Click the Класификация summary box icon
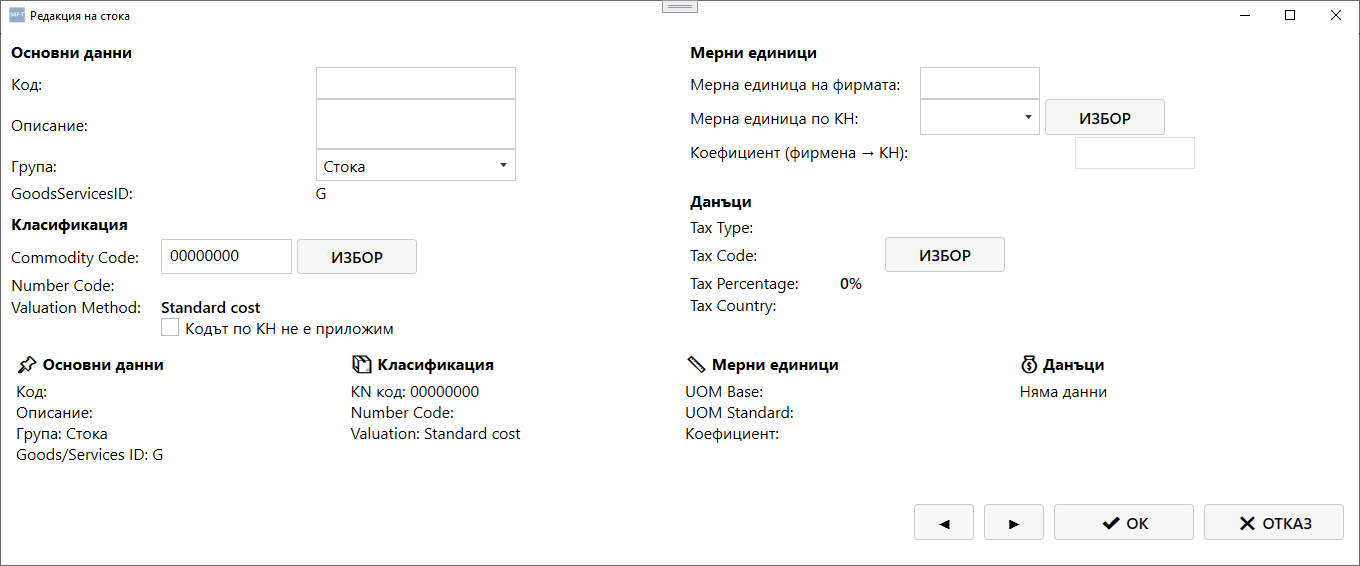 [x=361, y=365]
